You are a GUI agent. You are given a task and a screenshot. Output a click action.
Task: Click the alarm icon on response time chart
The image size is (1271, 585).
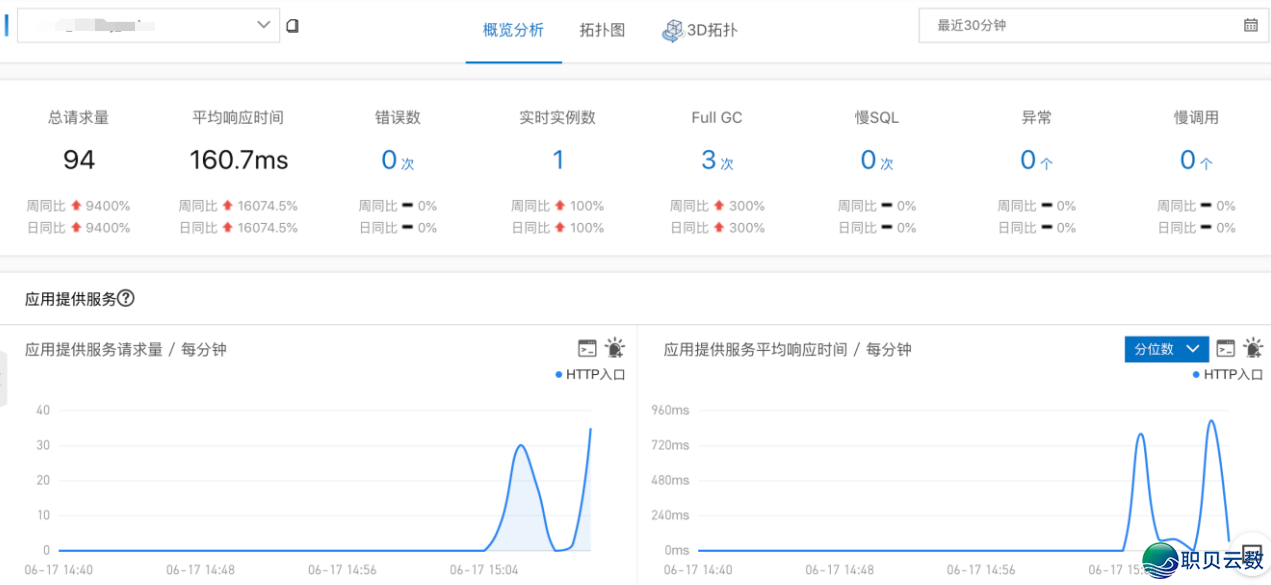pyautogui.click(x=1252, y=348)
